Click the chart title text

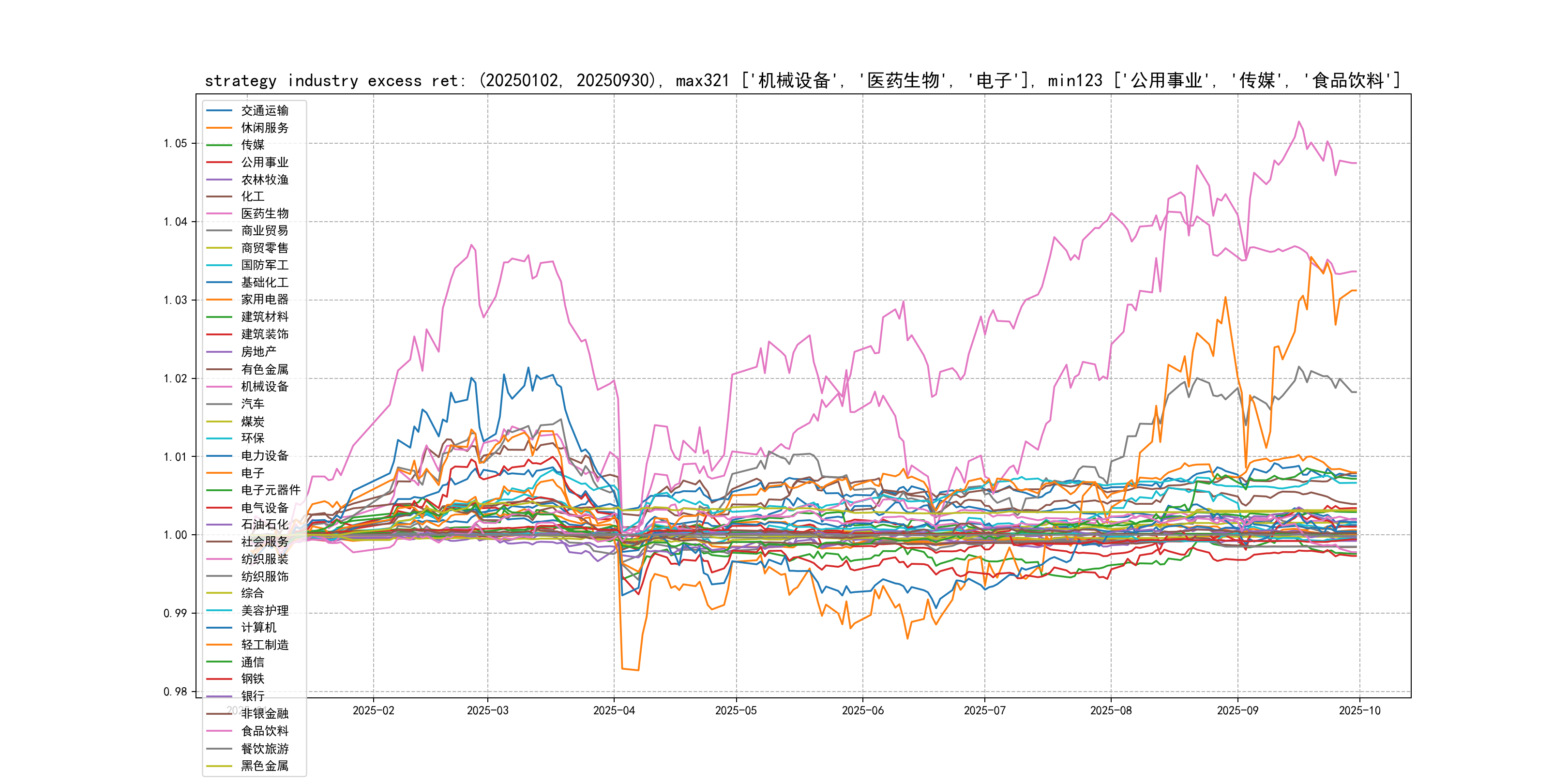click(x=802, y=80)
